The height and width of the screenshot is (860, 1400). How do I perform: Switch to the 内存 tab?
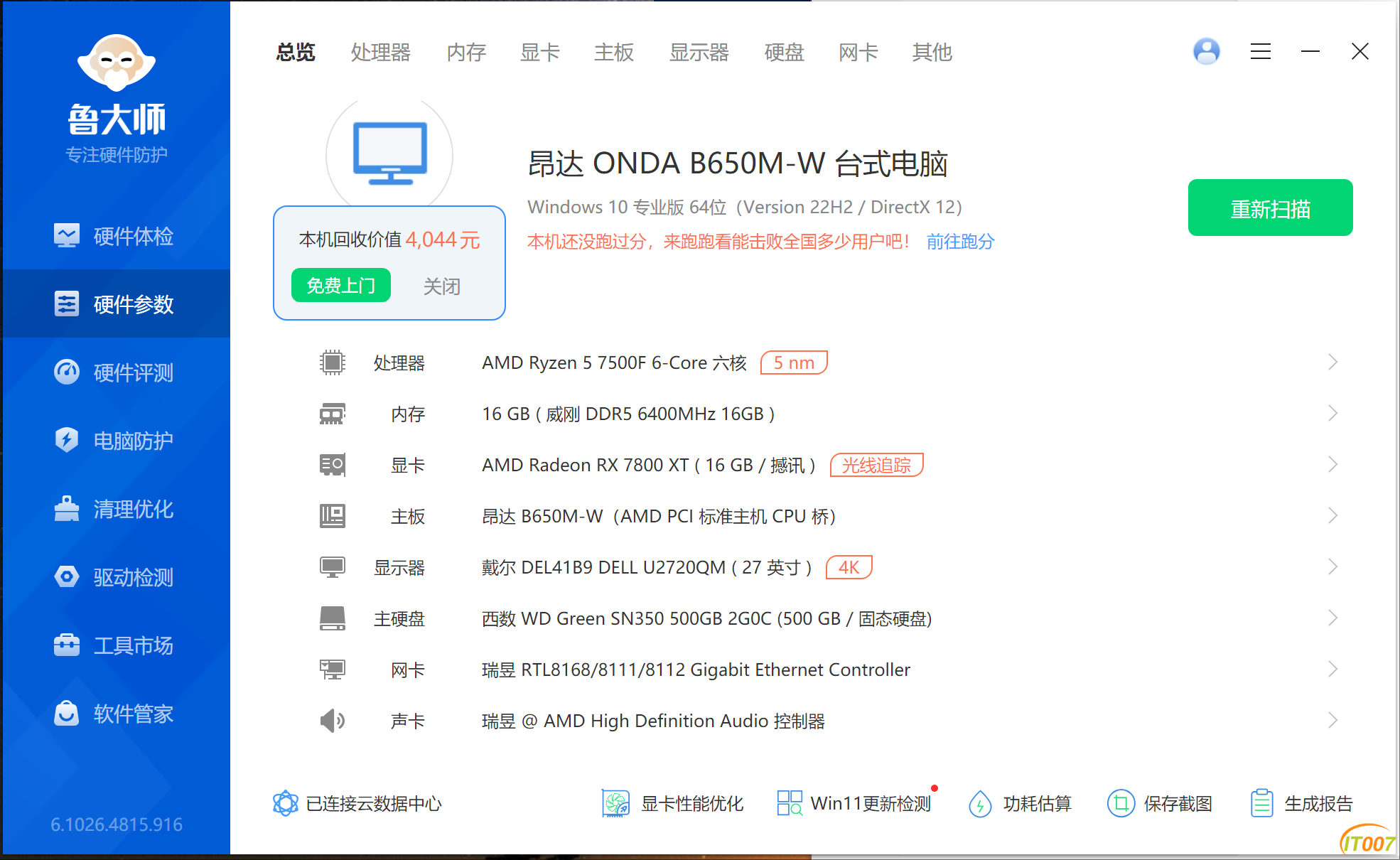click(466, 52)
